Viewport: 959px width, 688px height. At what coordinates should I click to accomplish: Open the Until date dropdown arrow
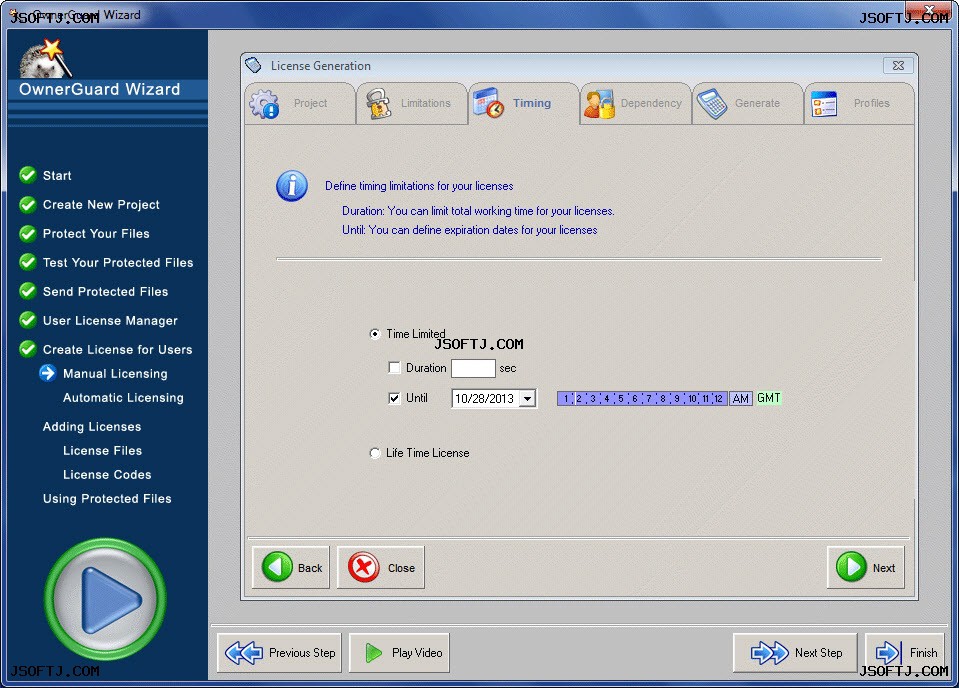pos(527,399)
